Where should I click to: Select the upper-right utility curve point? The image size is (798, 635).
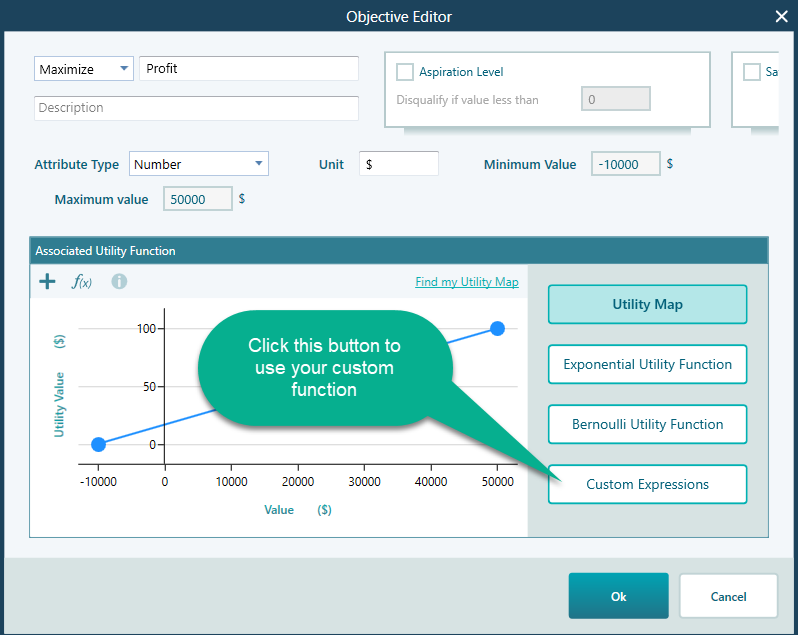[497, 329]
